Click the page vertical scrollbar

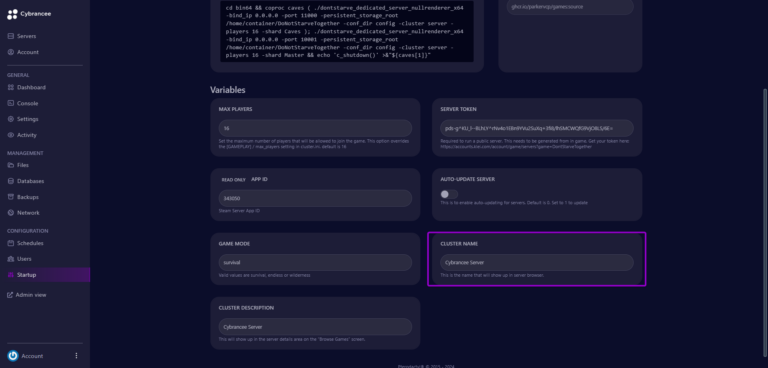point(765,223)
